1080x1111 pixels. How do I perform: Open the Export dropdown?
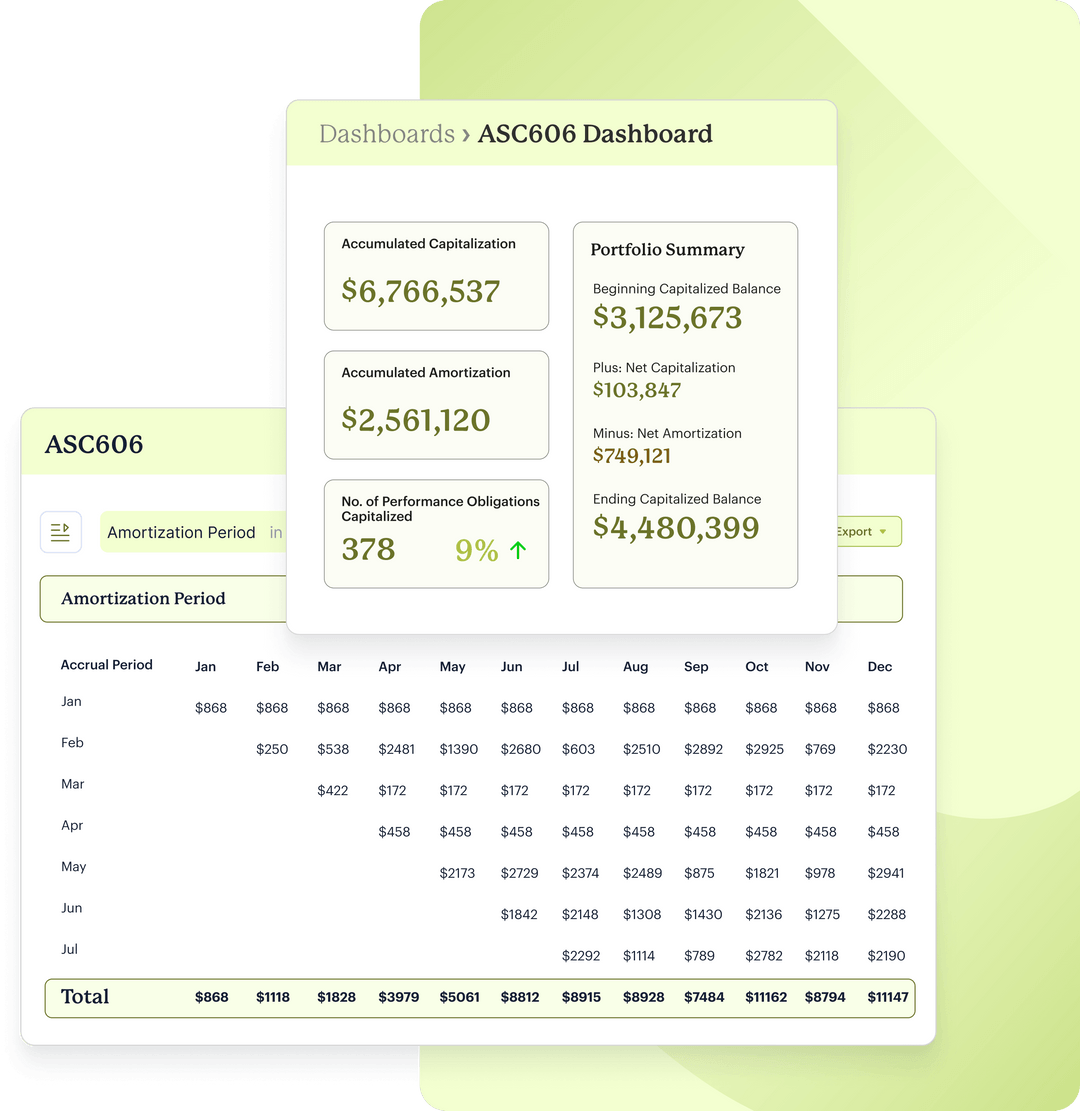(856, 531)
